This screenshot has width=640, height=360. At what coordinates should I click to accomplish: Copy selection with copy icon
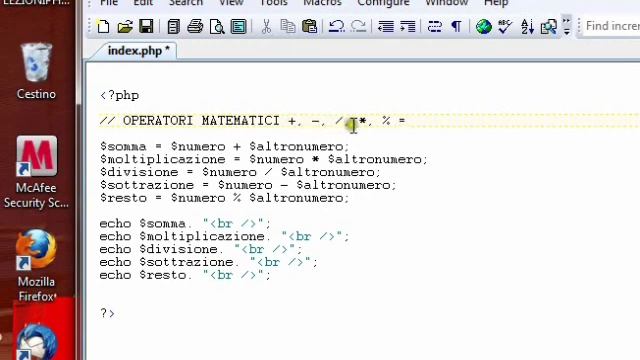(288, 27)
